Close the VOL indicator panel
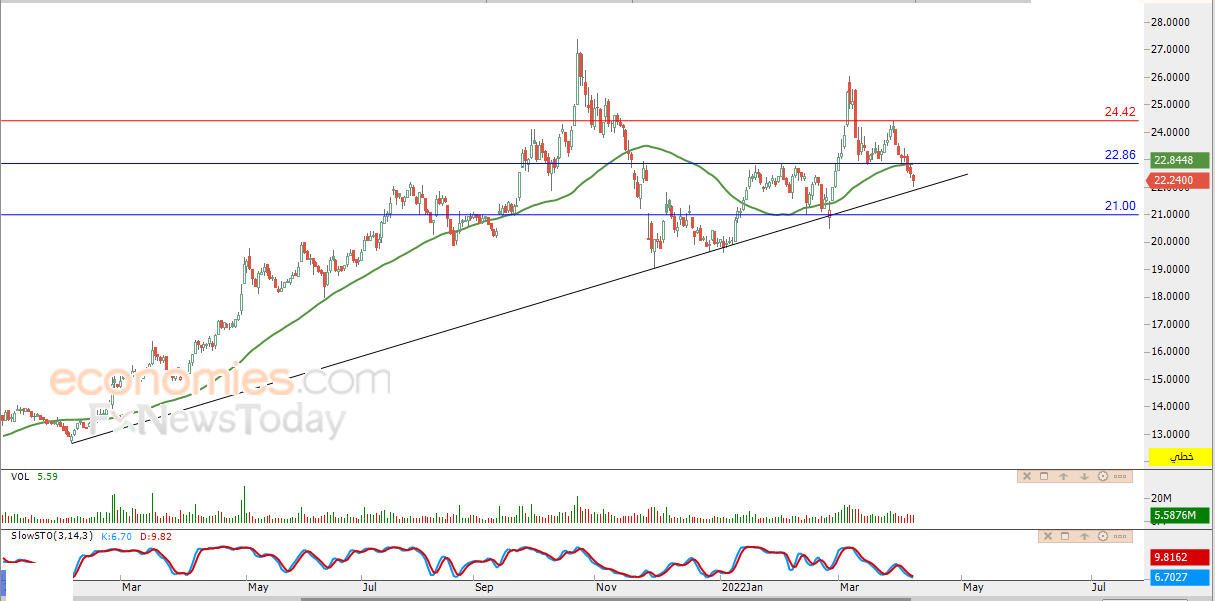This screenshot has height=601, width=1215. 1027,476
